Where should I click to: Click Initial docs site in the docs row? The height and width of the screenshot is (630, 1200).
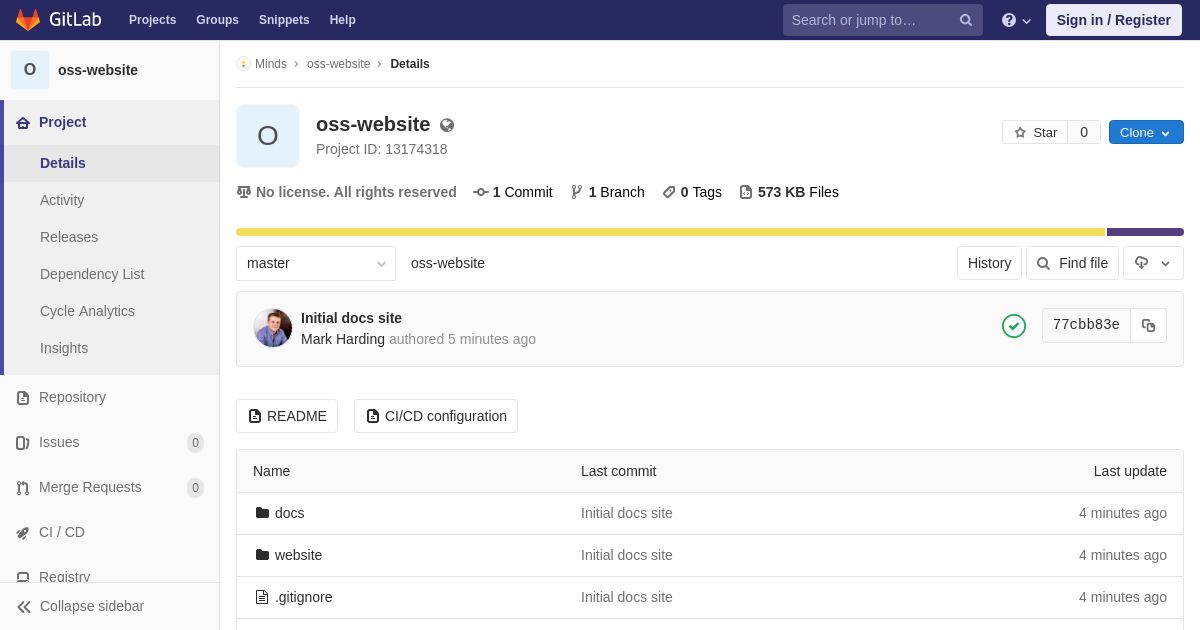coord(627,513)
